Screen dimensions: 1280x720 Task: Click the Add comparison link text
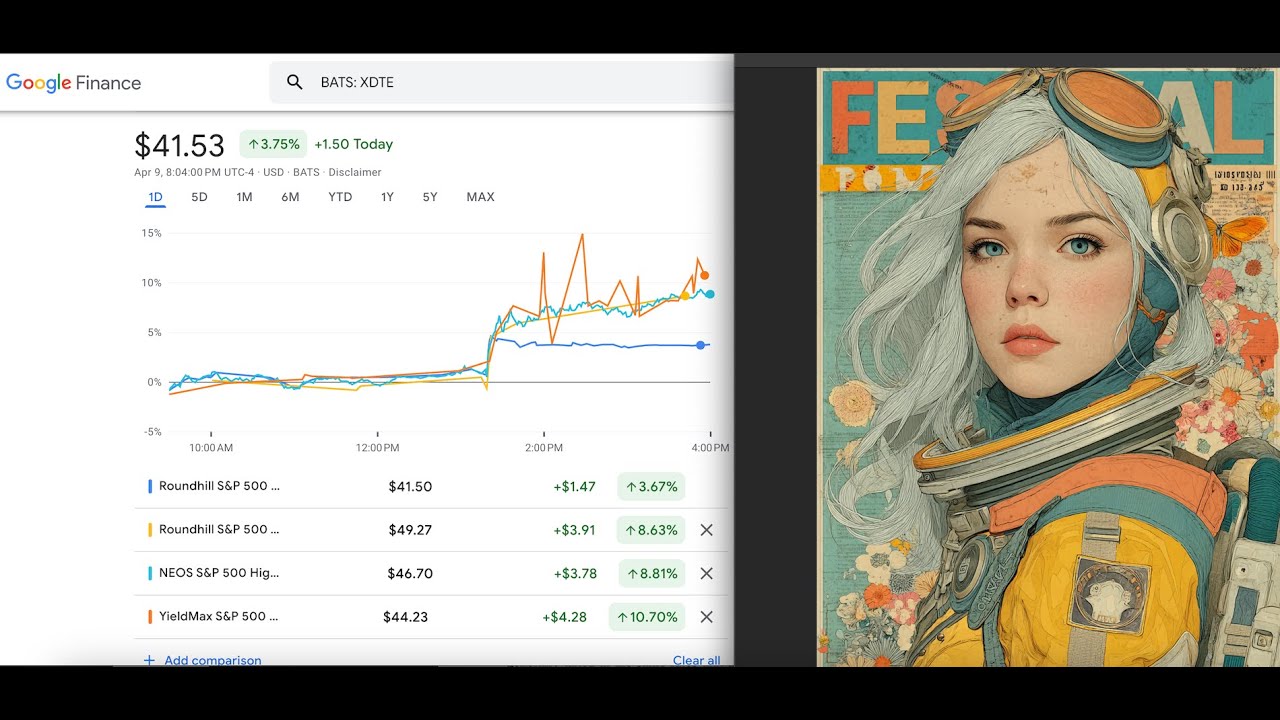[213, 660]
